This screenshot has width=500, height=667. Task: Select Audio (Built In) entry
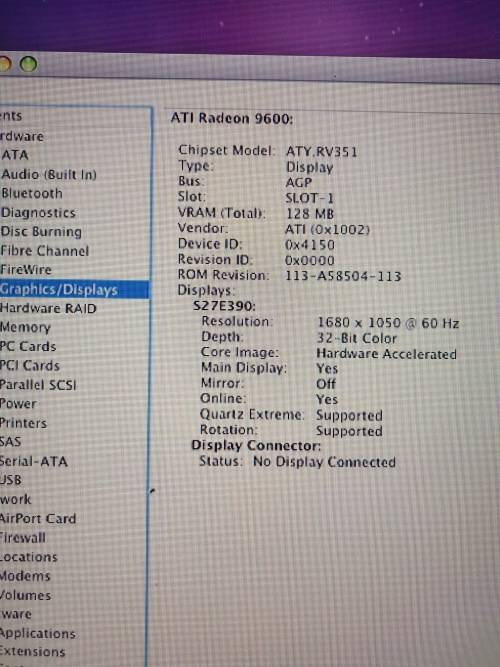pos(49,174)
